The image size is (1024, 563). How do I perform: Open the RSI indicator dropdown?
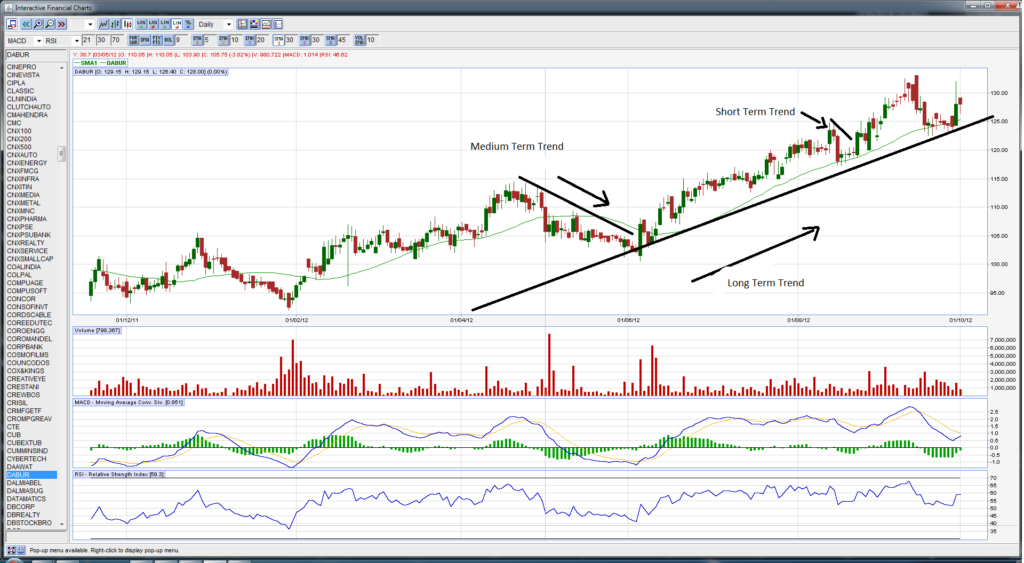(77, 40)
